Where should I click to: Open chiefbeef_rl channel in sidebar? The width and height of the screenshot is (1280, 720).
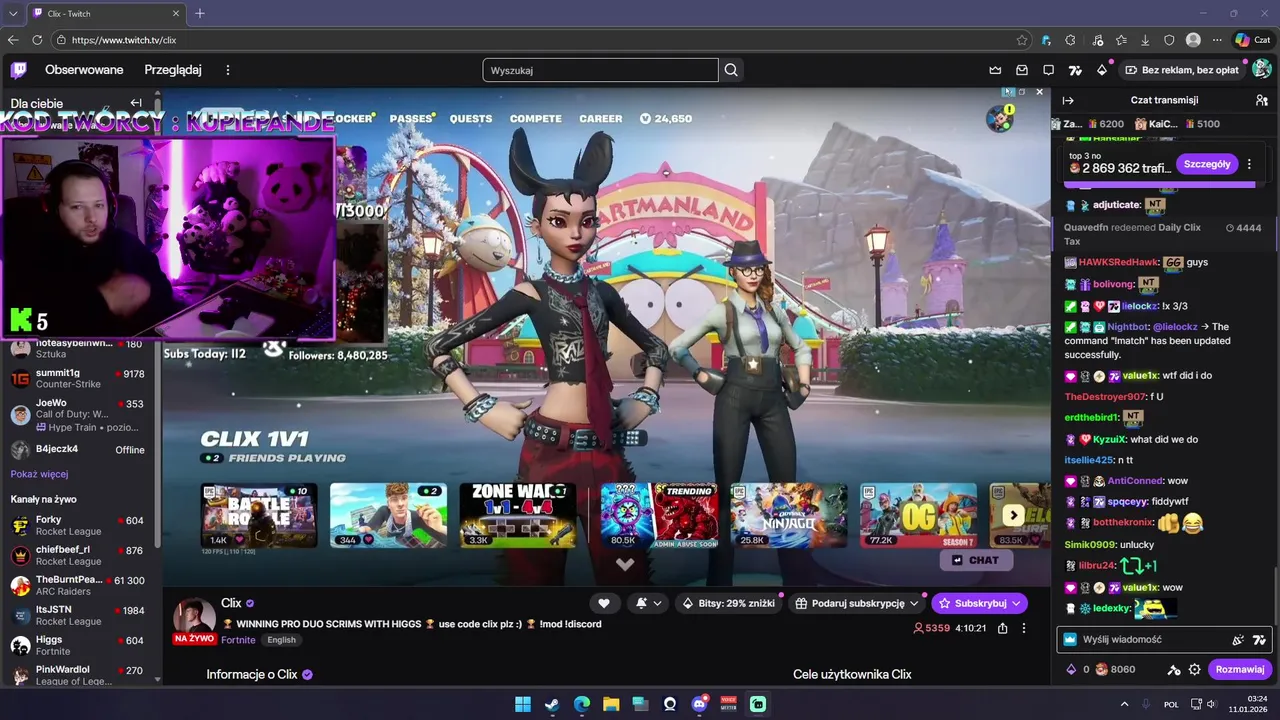tap(78, 555)
